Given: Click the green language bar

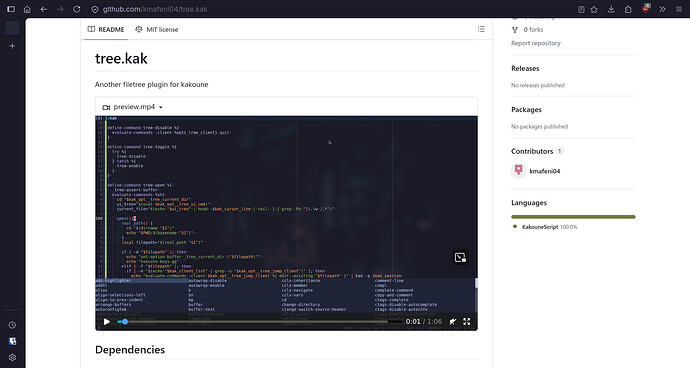Looking at the screenshot, I should click(x=573, y=217).
